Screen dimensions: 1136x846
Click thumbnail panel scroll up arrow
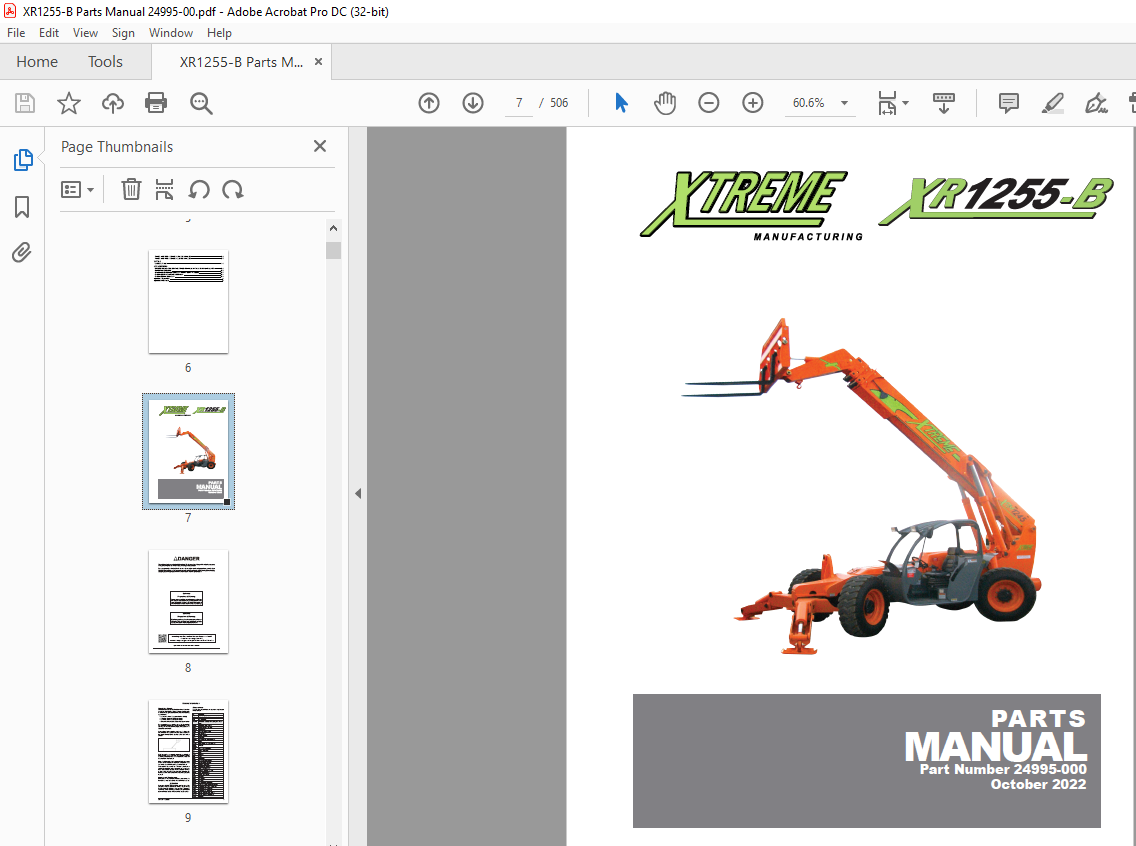pos(333,228)
